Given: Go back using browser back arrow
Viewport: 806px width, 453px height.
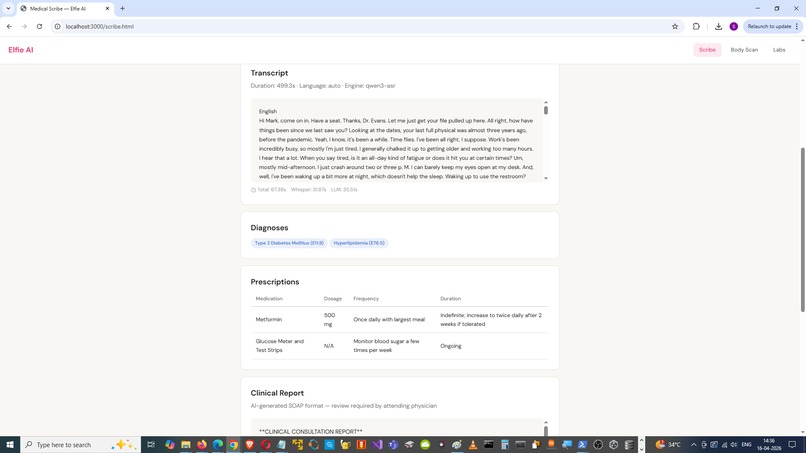Looking at the screenshot, I should pyautogui.click(x=9, y=26).
